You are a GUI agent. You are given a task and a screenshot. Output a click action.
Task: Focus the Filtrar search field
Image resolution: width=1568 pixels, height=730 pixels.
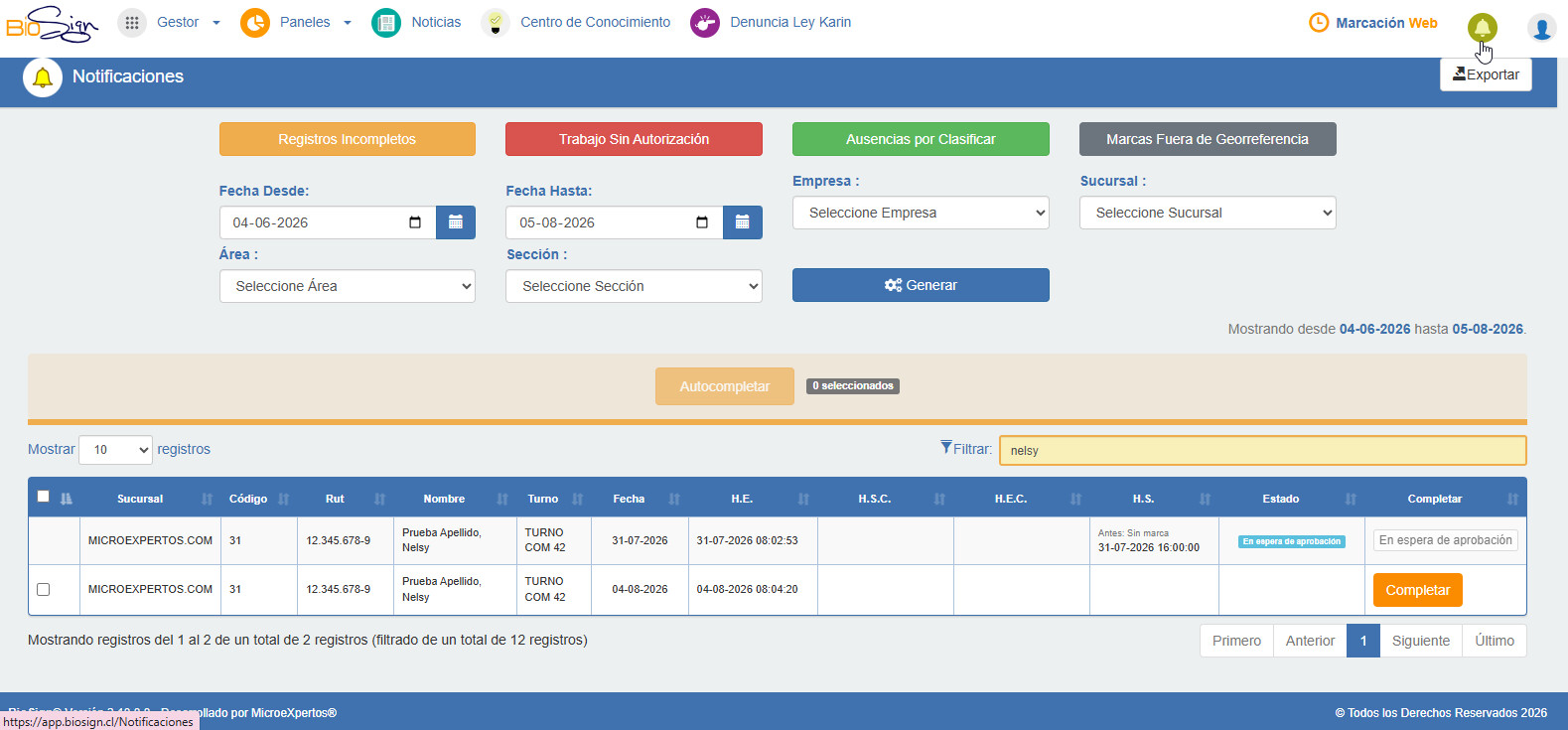point(1262,450)
